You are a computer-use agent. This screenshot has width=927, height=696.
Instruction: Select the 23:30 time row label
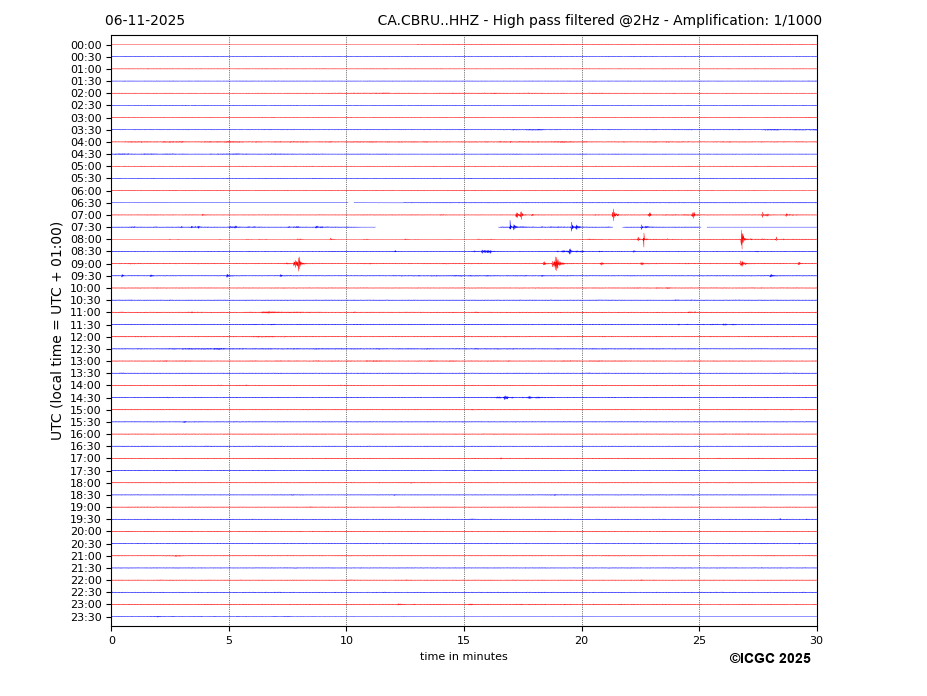(x=85, y=617)
